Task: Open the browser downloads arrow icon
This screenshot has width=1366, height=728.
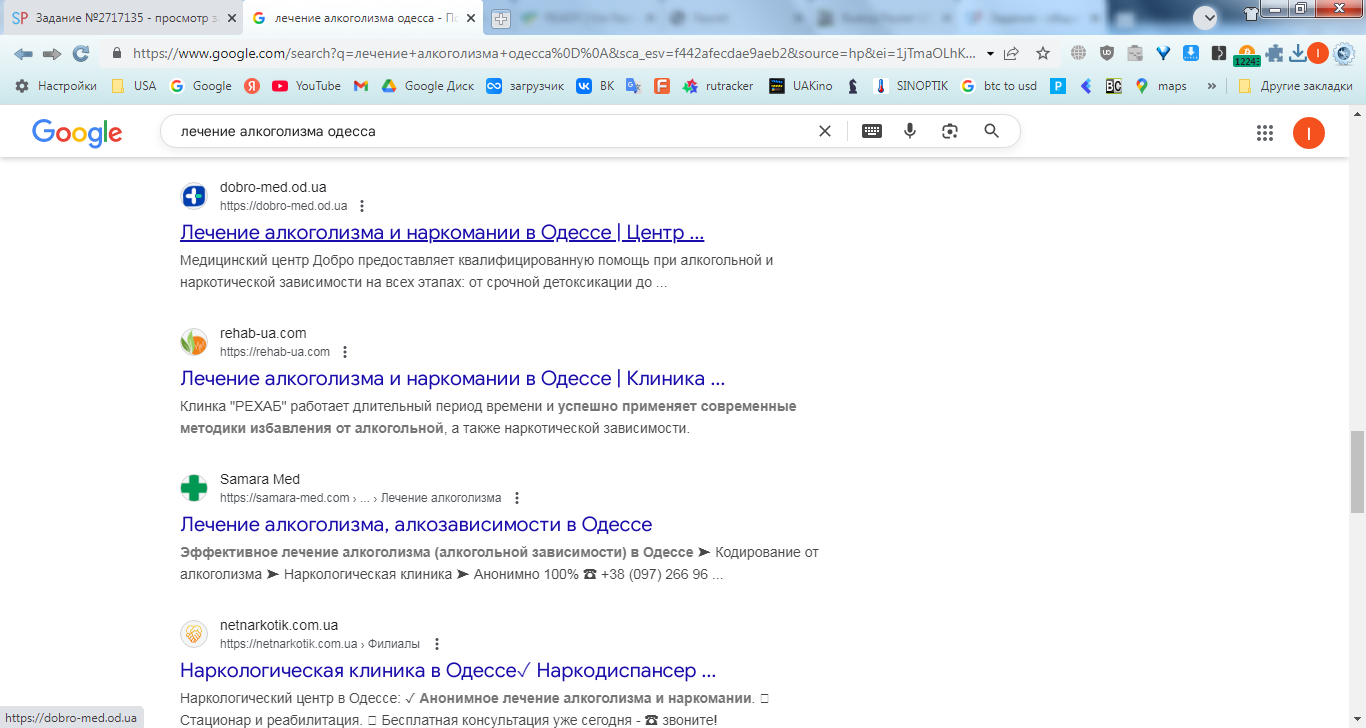Action: [x=1298, y=54]
